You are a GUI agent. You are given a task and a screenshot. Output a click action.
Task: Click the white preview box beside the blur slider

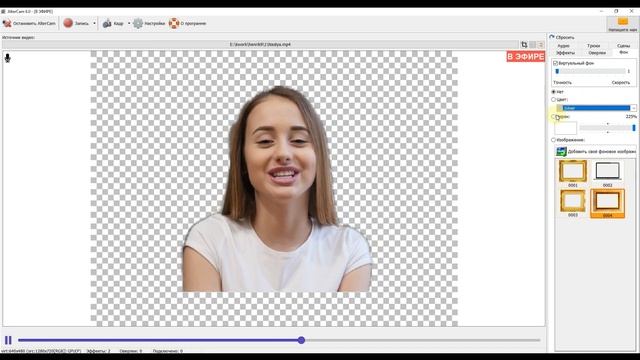[566, 128]
